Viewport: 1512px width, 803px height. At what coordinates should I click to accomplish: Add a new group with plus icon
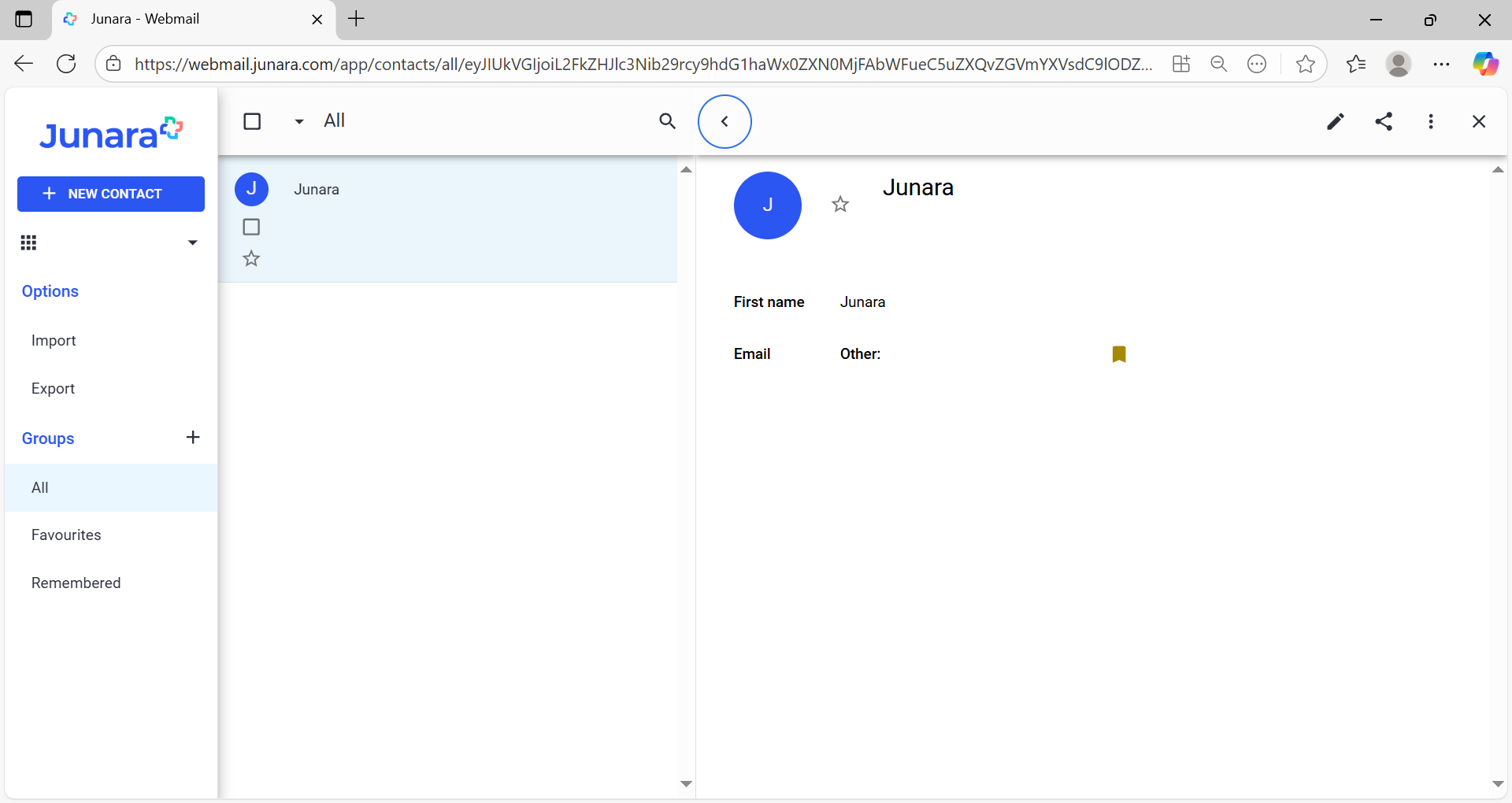pos(193,437)
